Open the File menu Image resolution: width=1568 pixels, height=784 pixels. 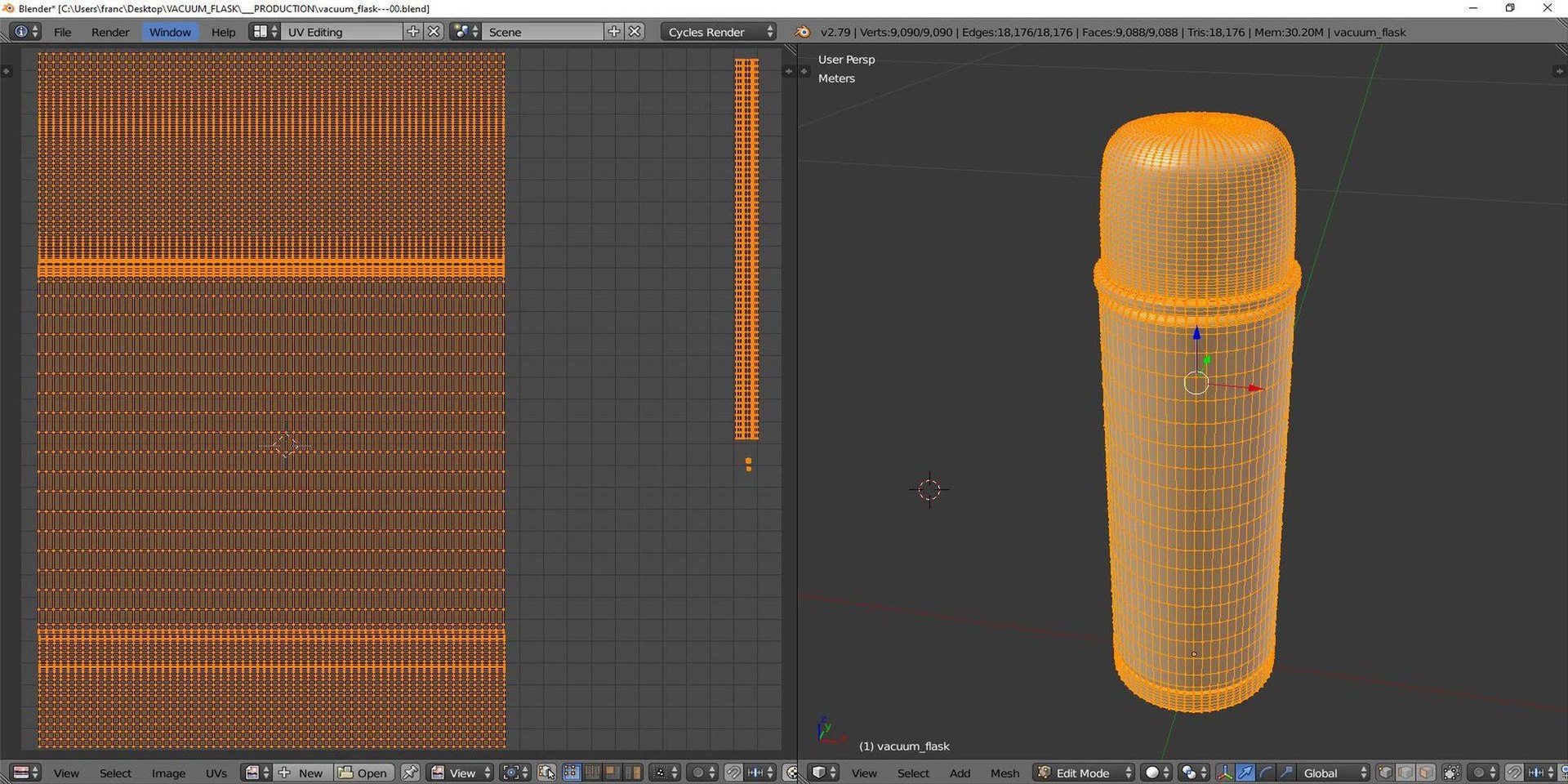coord(62,32)
